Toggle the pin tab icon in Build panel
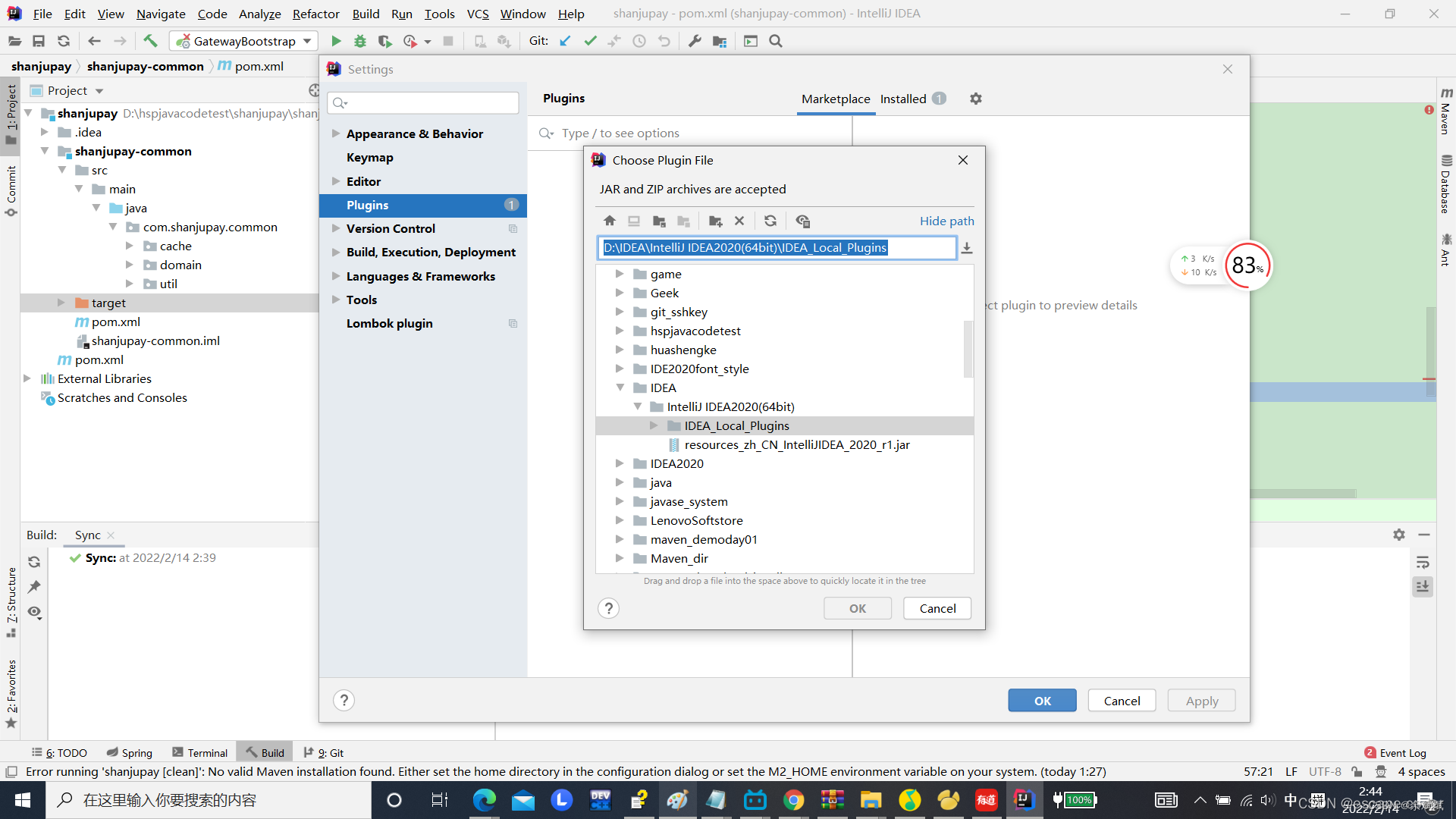Screen dimensions: 1456x819 pos(34,586)
